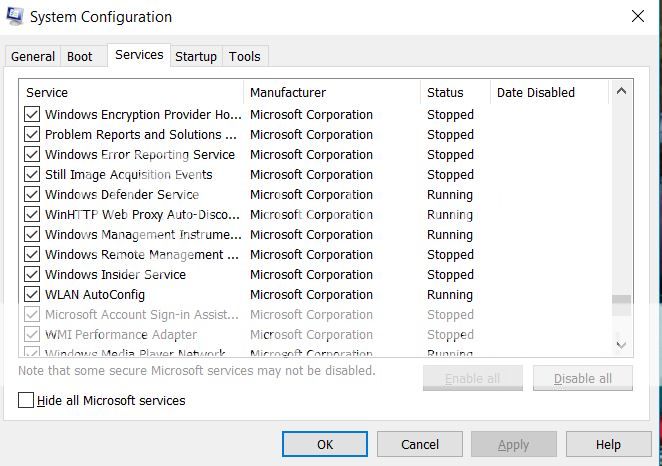Click the scrollbar down arrow
Screen dimensions: 662x466
click(621, 345)
